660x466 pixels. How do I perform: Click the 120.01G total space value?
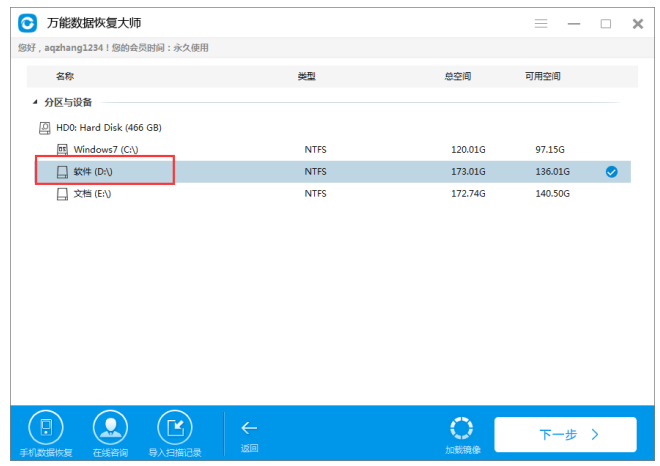(x=468, y=149)
